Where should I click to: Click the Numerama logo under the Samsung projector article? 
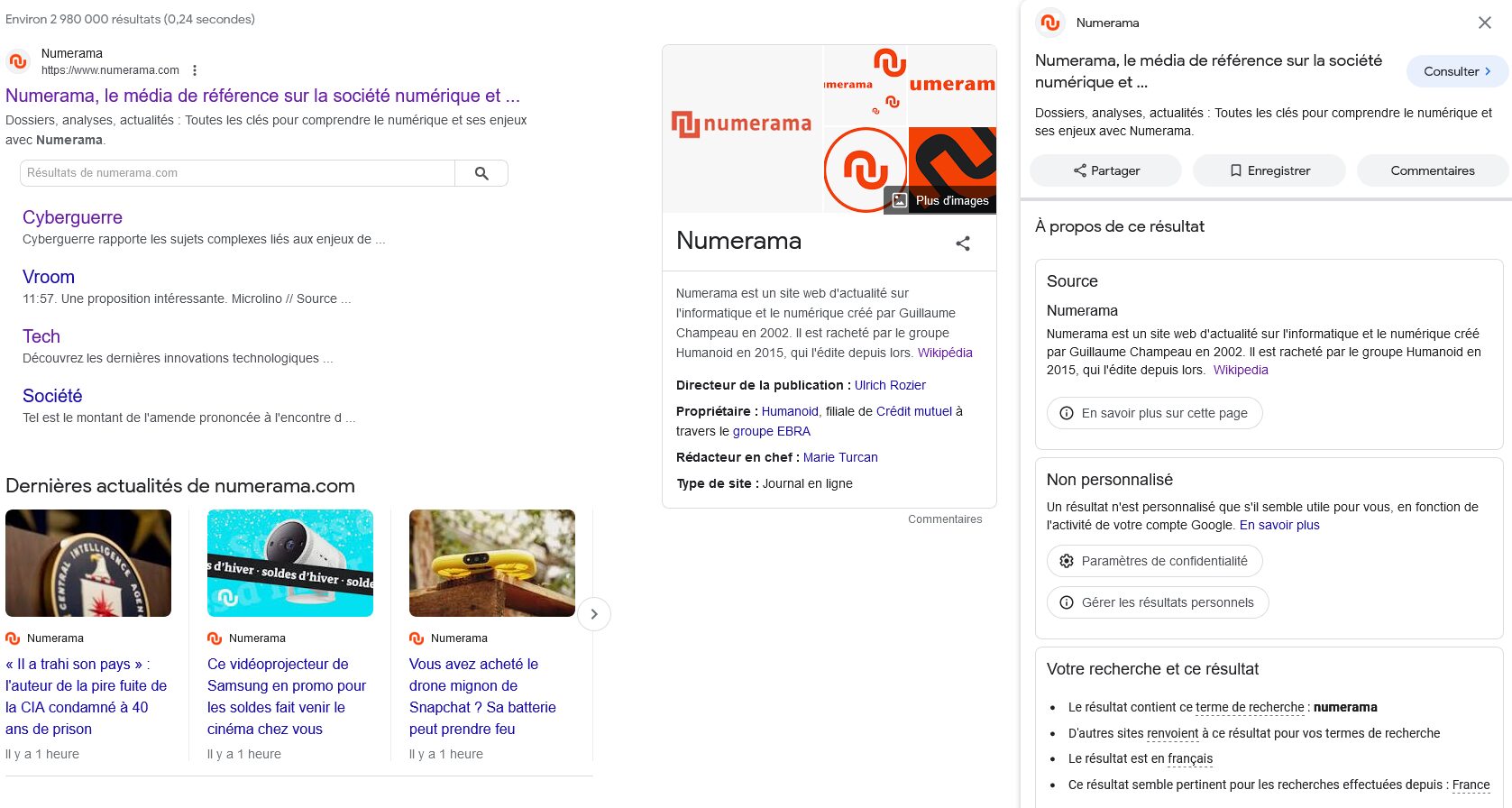215,638
